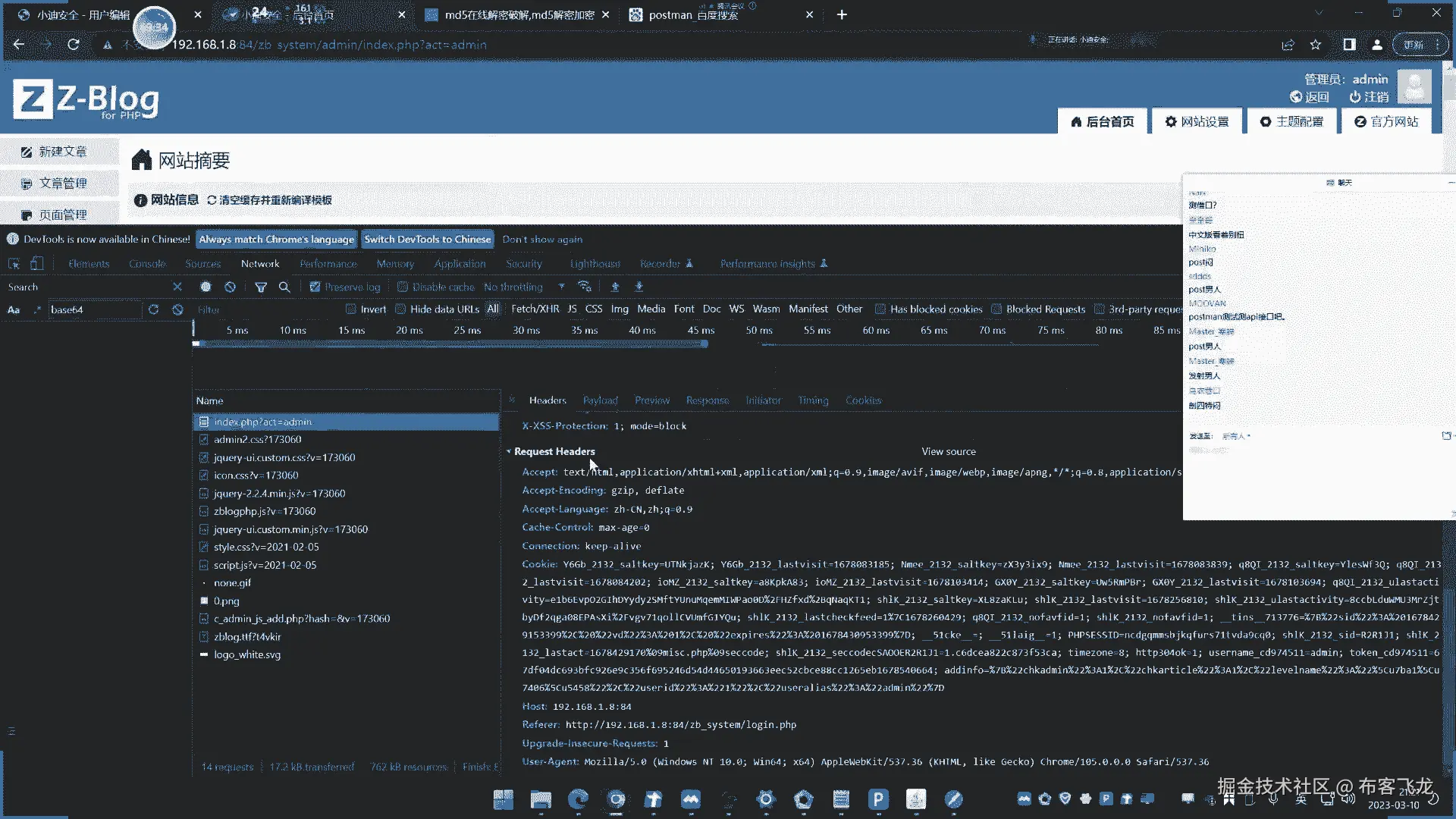
Task: Click the import HAR upload icon
Action: click(x=615, y=287)
